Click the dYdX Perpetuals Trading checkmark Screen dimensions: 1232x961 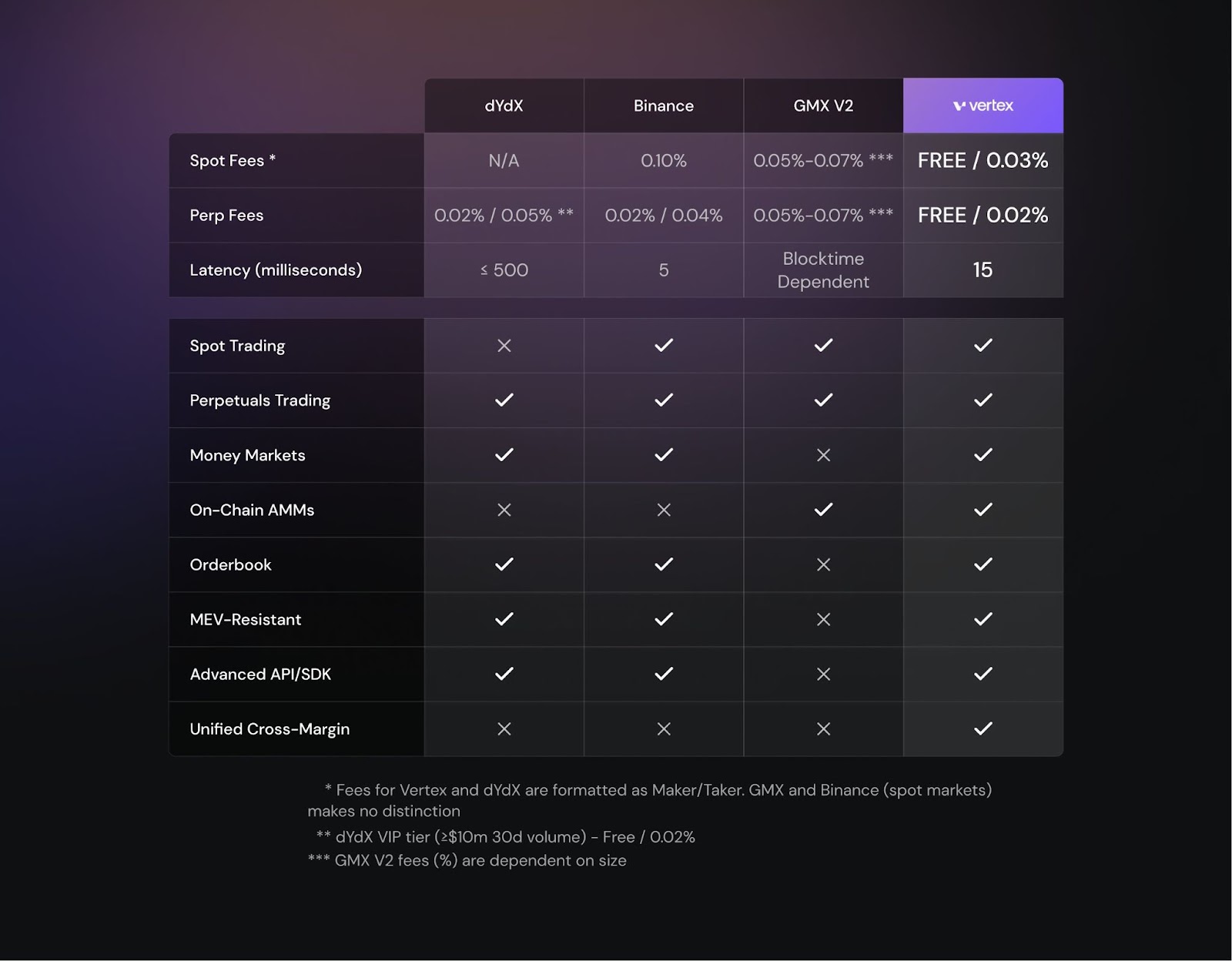[x=504, y=400]
